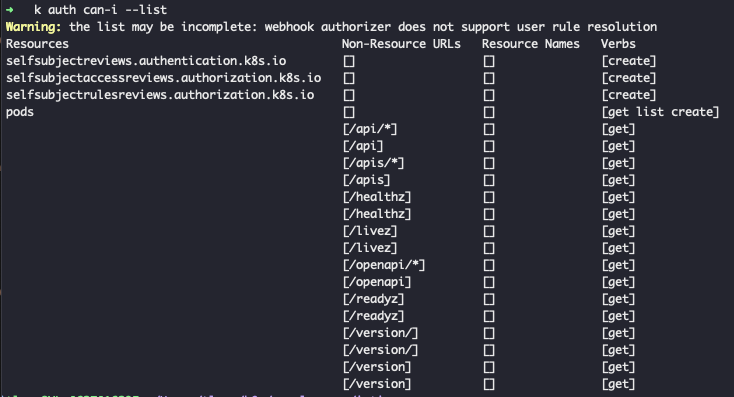The width and height of the screenshot is (734, 397).
Task: Click the [get list create] verbs entry
Action: [661, 112]
